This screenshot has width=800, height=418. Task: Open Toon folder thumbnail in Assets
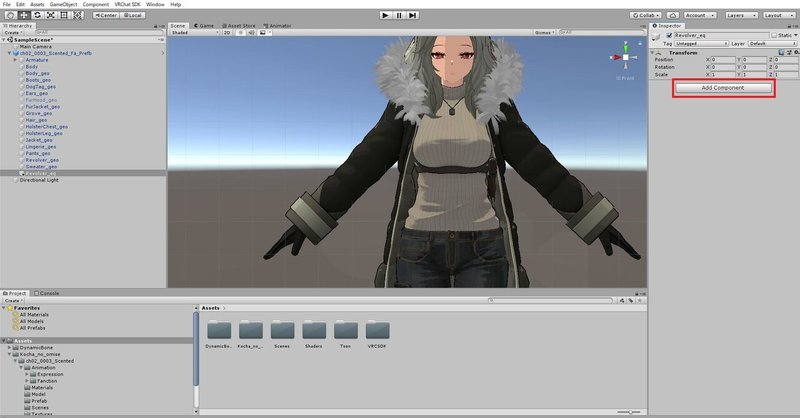point(345,330)
